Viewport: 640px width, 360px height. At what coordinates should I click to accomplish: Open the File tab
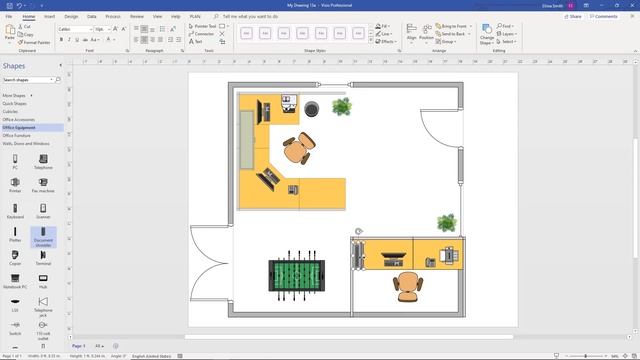click(x=9, y=16)
